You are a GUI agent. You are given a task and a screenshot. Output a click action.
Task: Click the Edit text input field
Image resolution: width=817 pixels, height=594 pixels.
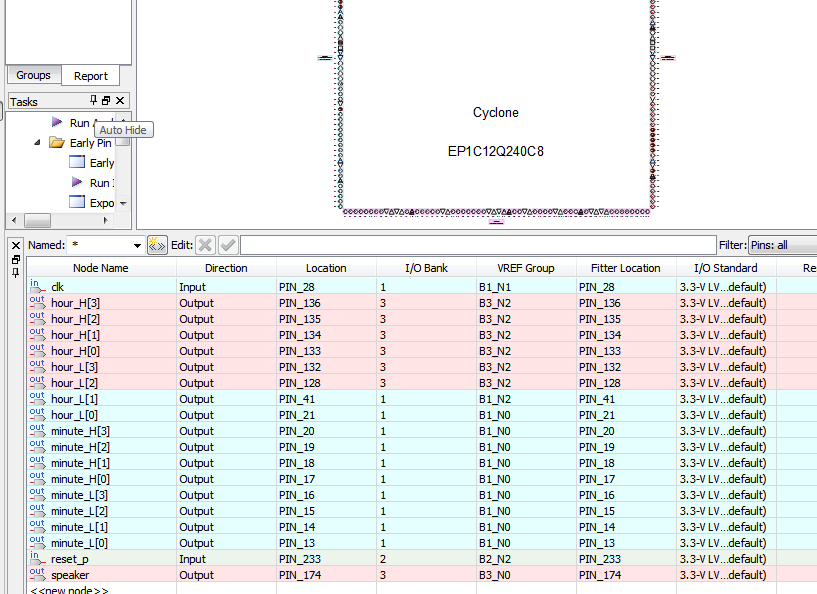464,245
